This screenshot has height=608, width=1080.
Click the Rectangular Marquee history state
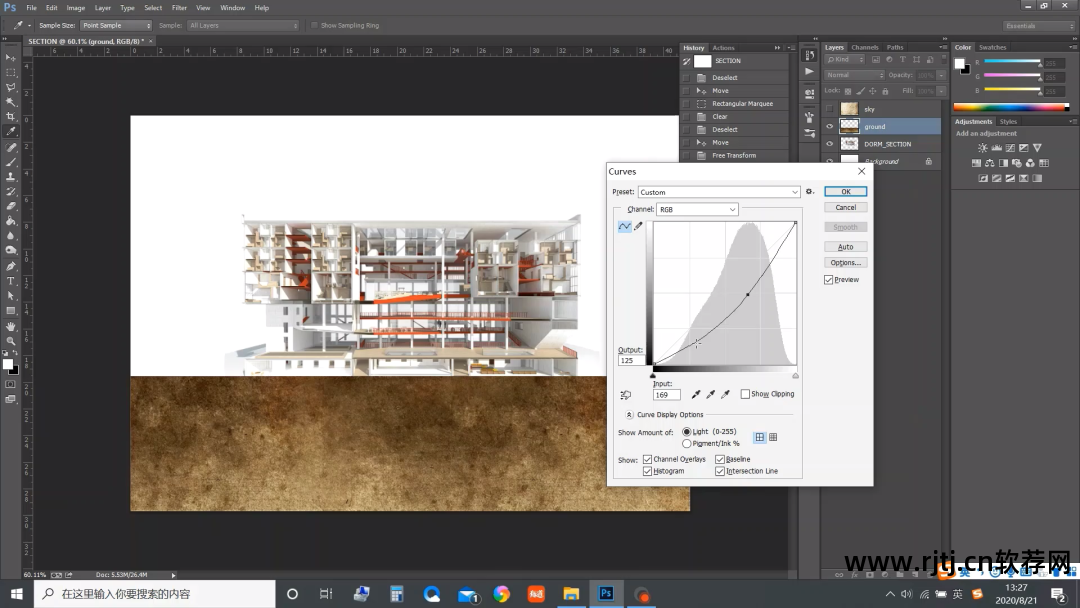pyautogui.click(x=734, y=103)
